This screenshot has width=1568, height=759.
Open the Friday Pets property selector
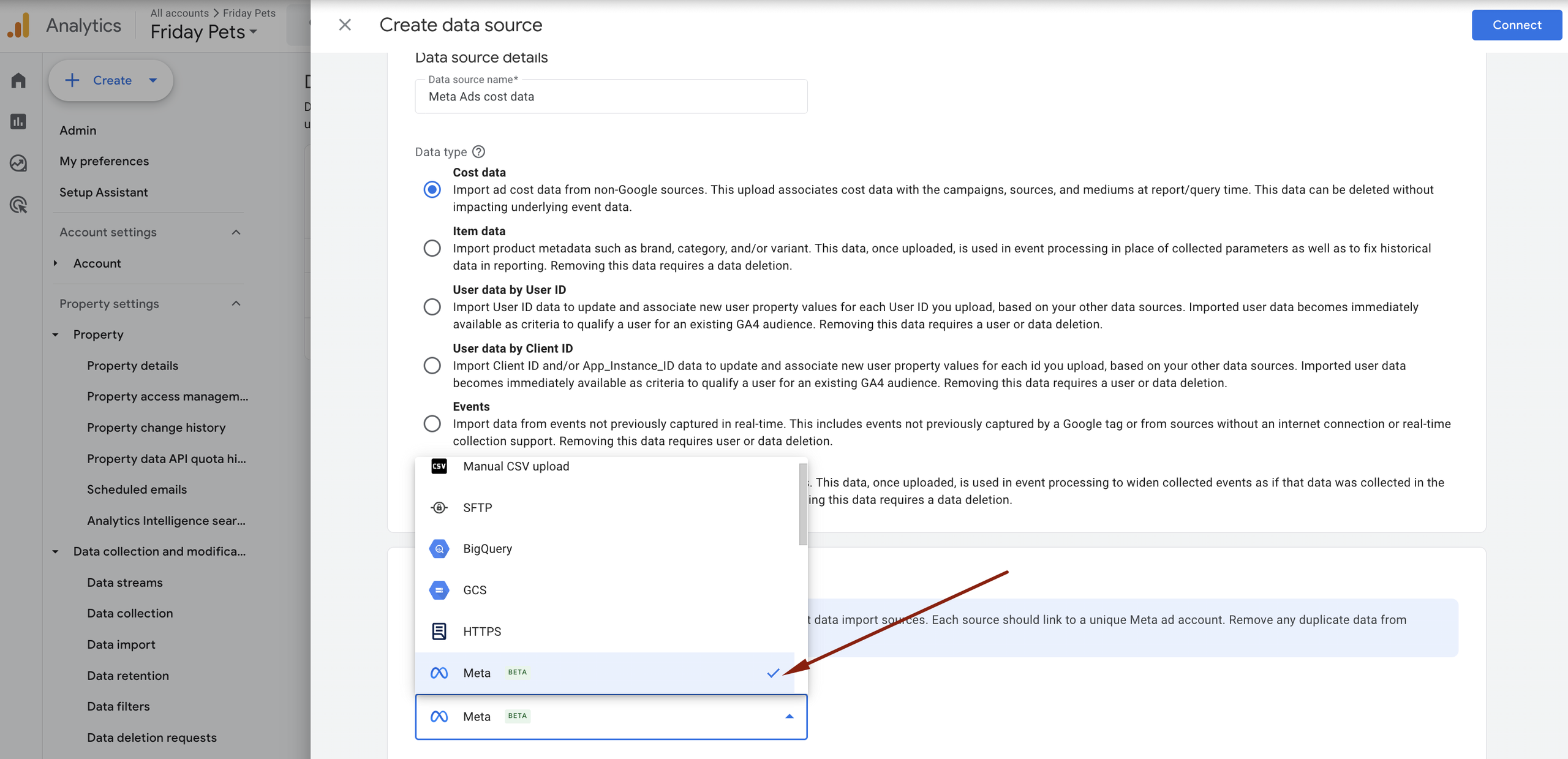[204, 32]
